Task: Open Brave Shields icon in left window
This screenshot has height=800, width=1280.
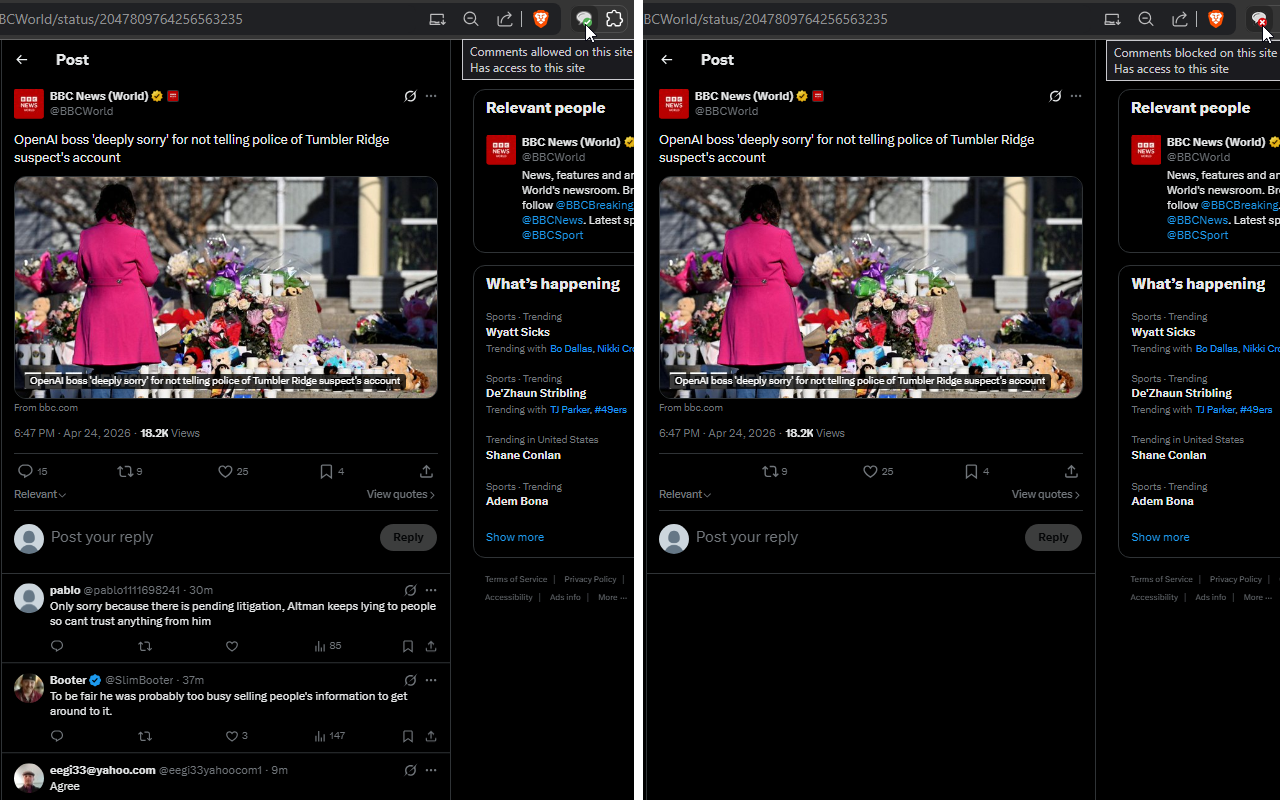Action: [x=540, y=19]
